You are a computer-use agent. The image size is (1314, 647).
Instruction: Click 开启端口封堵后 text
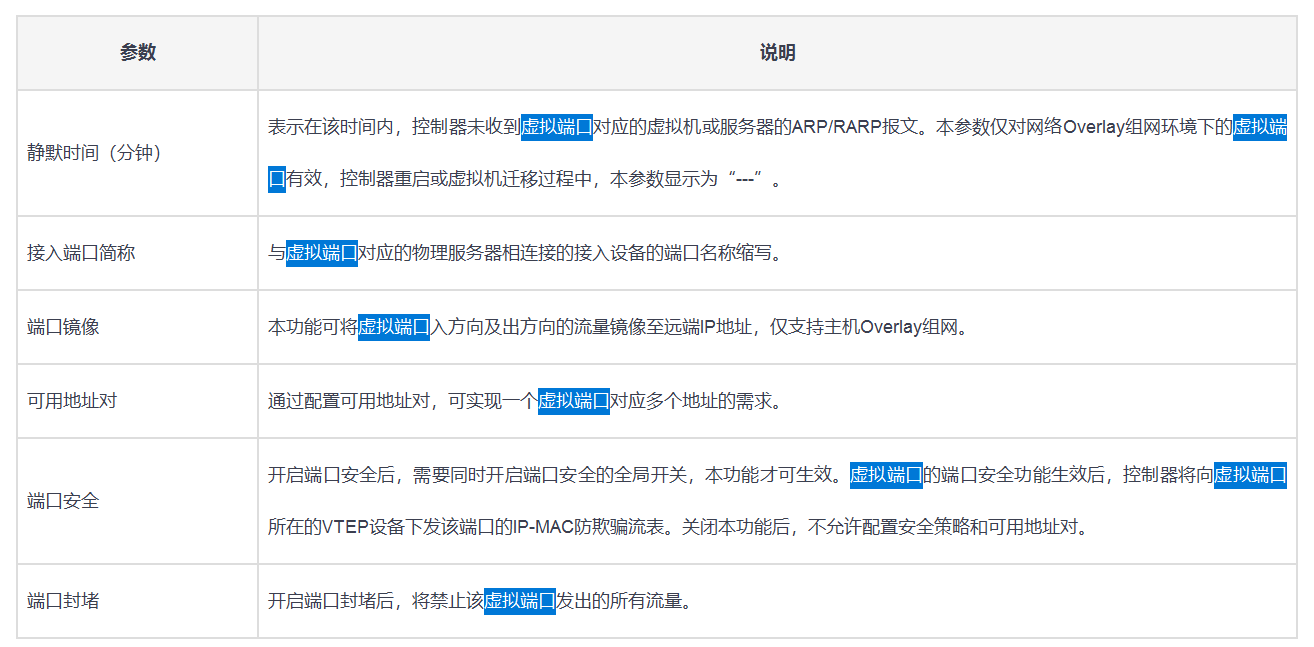point(331,601)
